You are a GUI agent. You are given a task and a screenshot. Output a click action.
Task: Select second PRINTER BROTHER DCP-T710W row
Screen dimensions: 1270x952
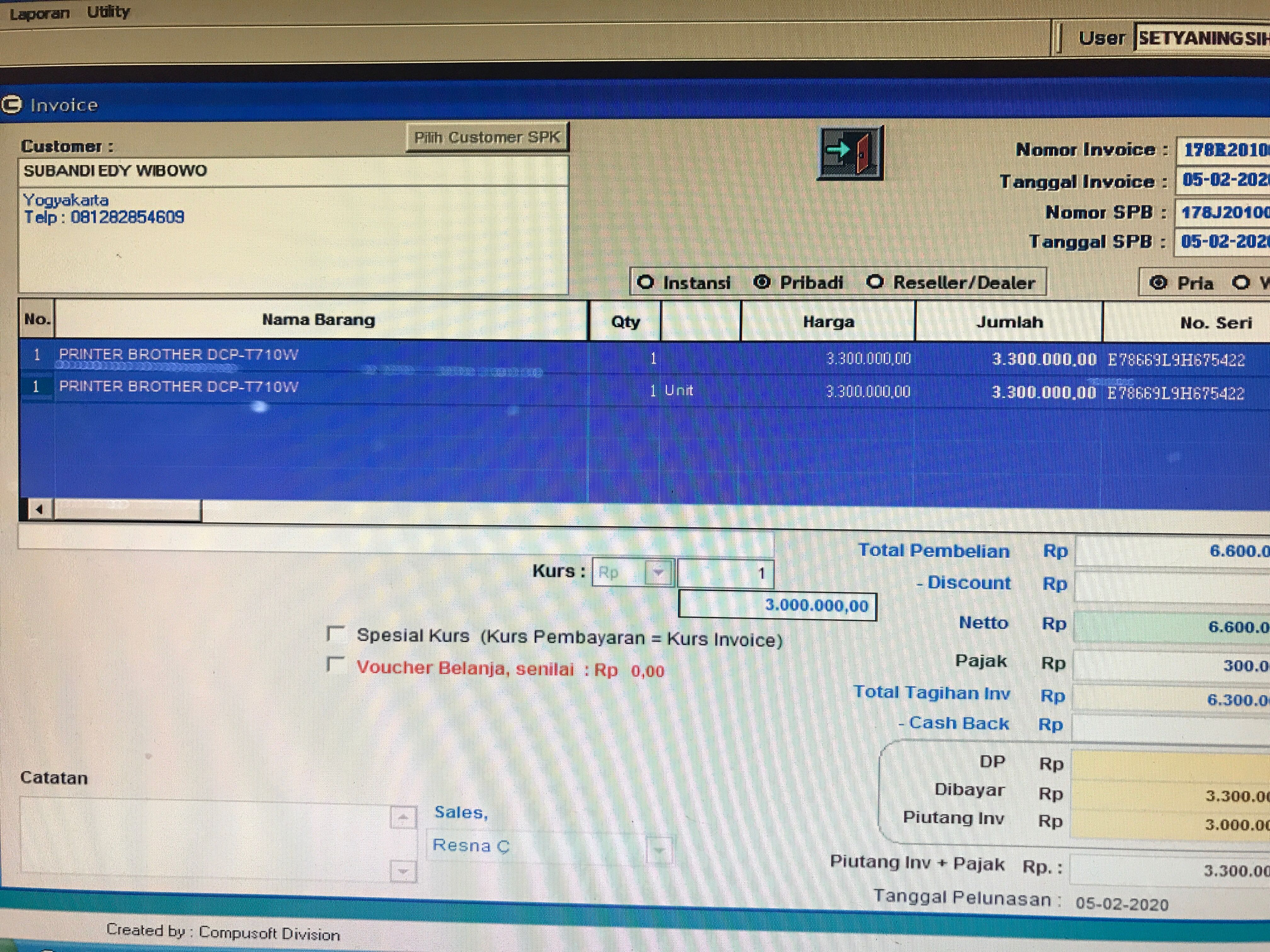point(179,387)
